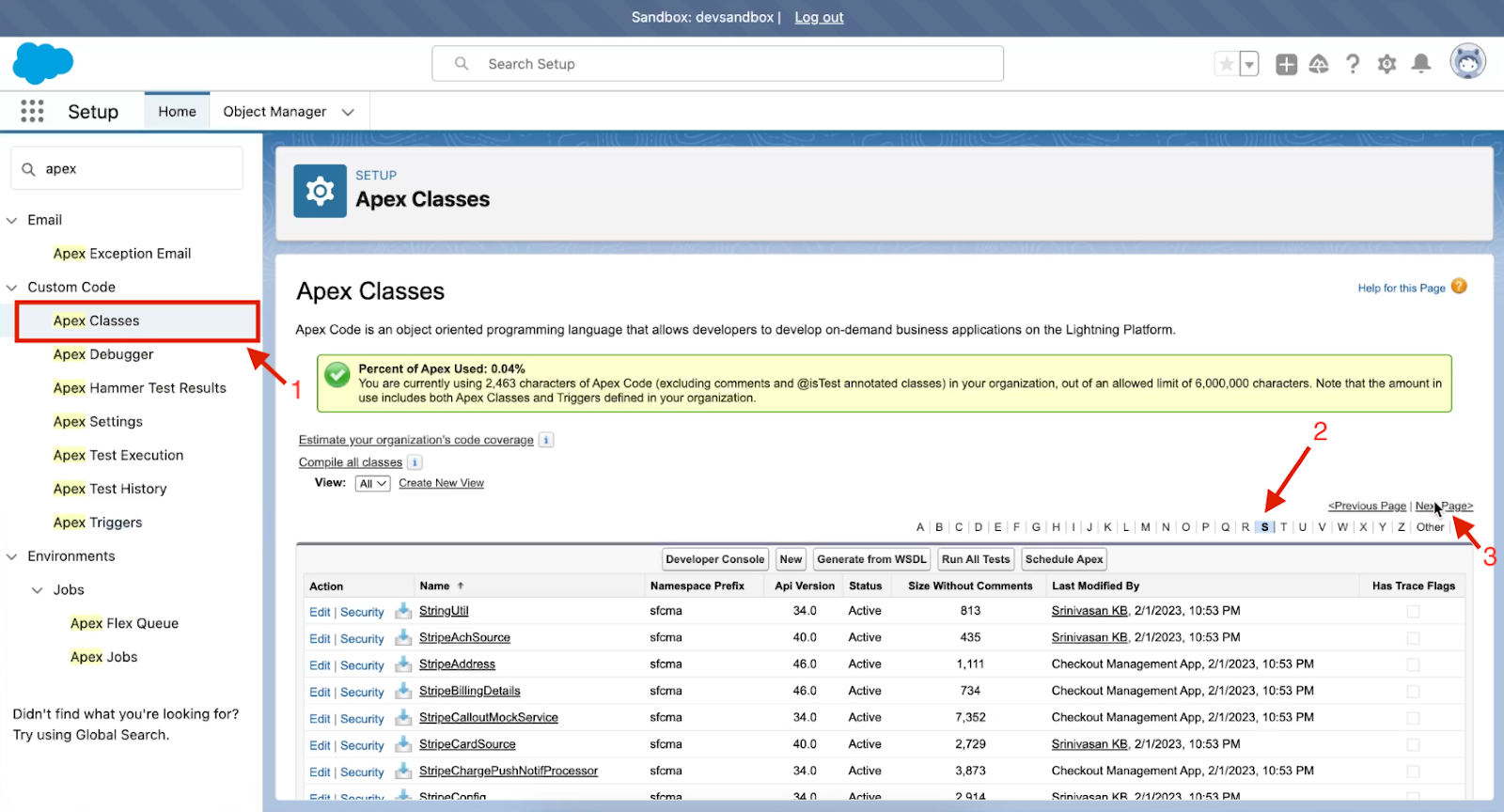Screen dimensions: 1504x812
Task: Collapse the Custom Code section
Action: [x=12, y=288]
